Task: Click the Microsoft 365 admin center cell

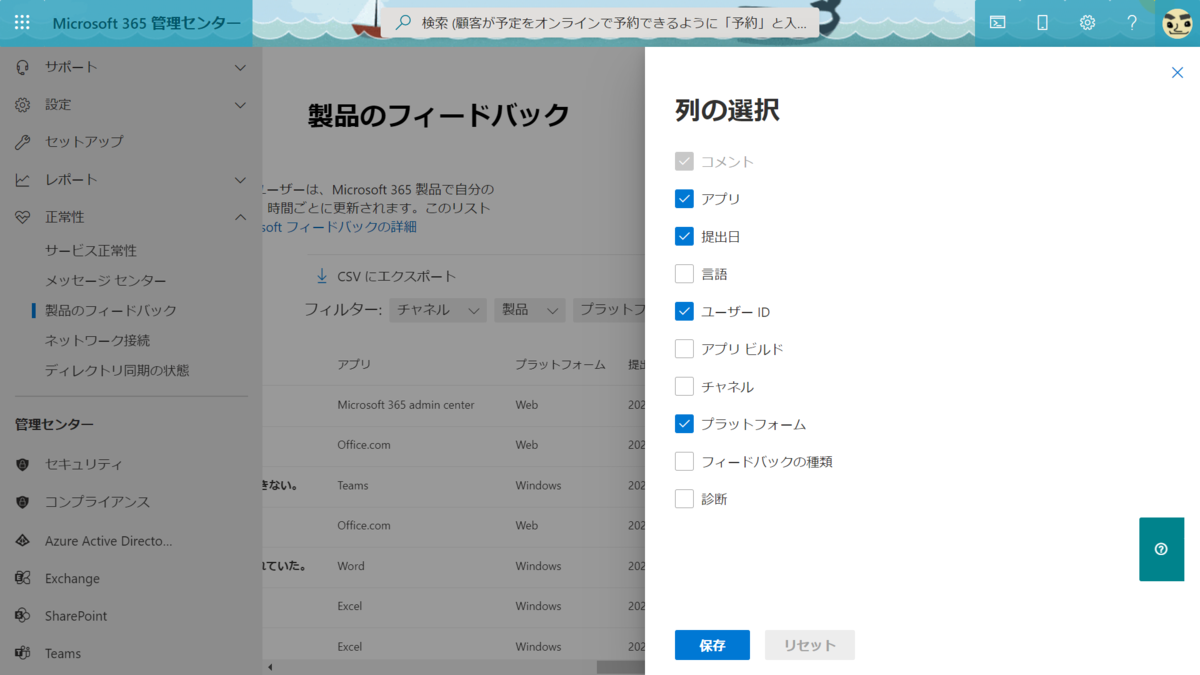Action: pos(406,405)
